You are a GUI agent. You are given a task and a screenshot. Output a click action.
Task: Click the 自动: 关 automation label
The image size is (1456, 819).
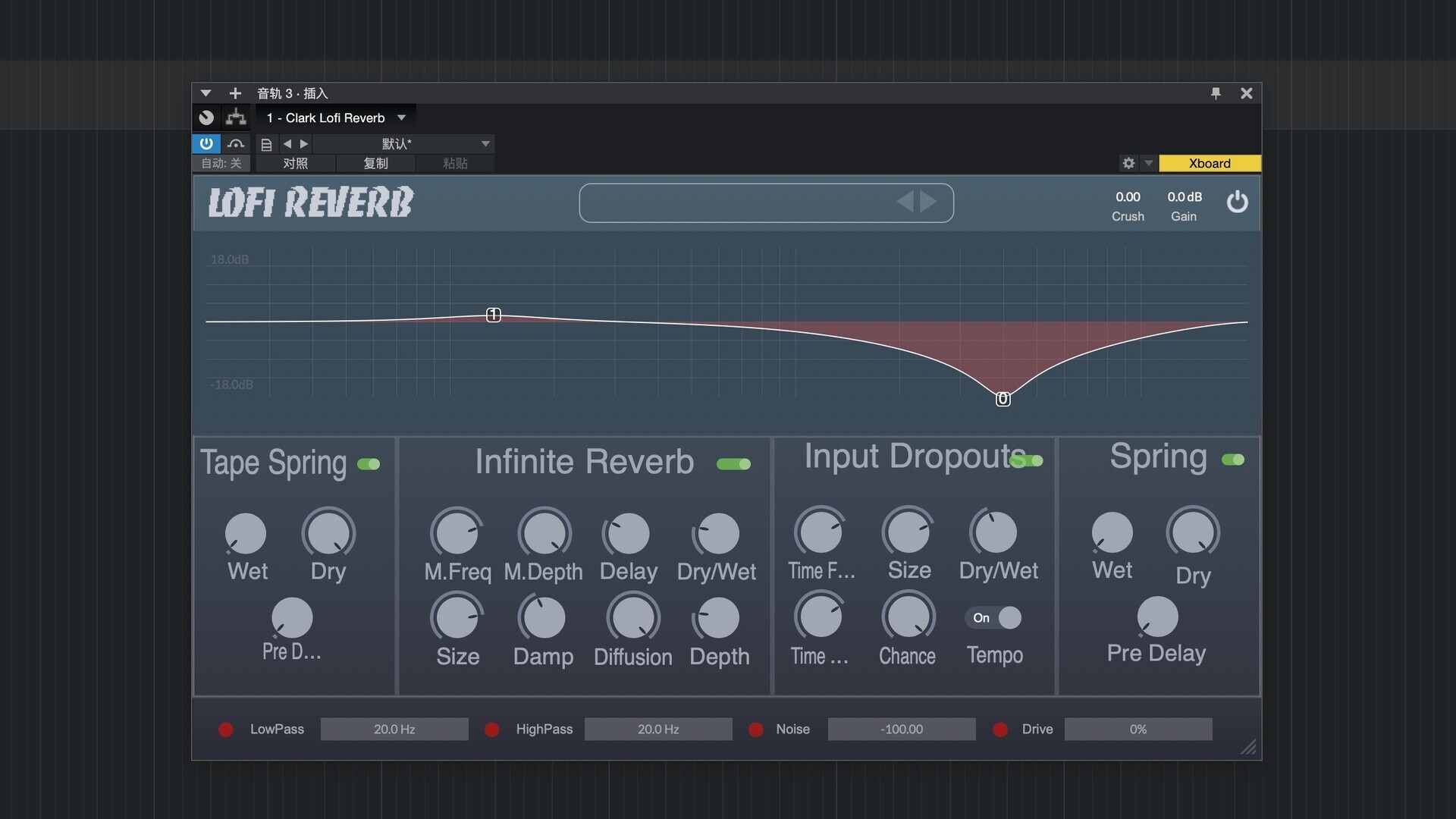(x=221, y=163)
